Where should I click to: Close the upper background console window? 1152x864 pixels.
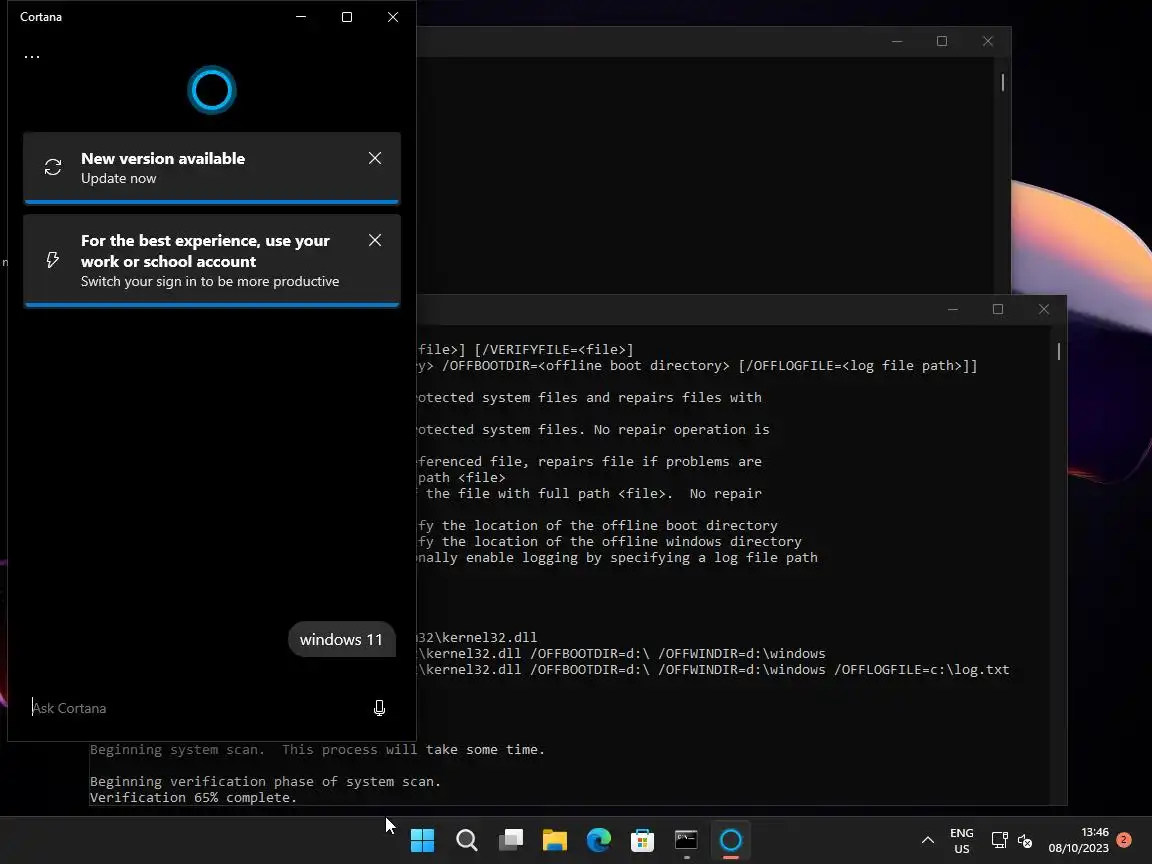coord(988,41)
